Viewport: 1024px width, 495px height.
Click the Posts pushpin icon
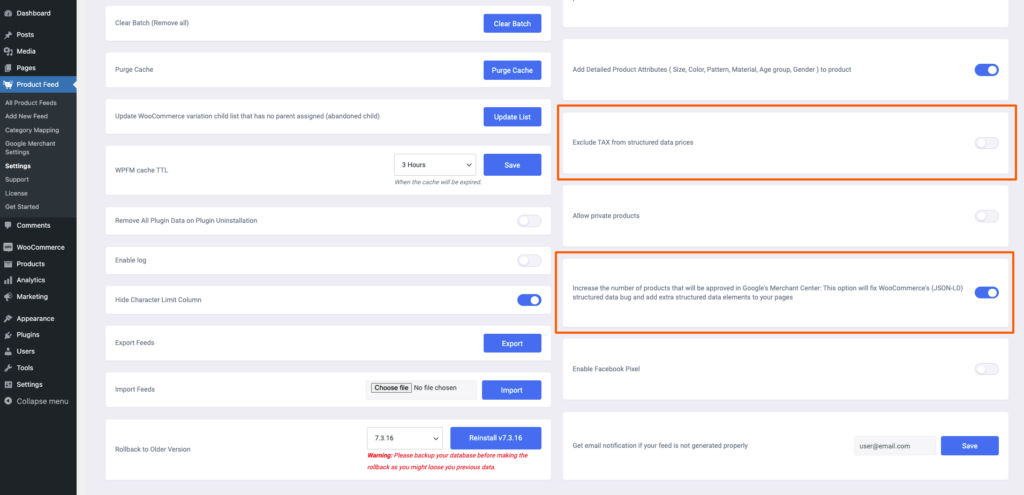(x=8, y=35)
